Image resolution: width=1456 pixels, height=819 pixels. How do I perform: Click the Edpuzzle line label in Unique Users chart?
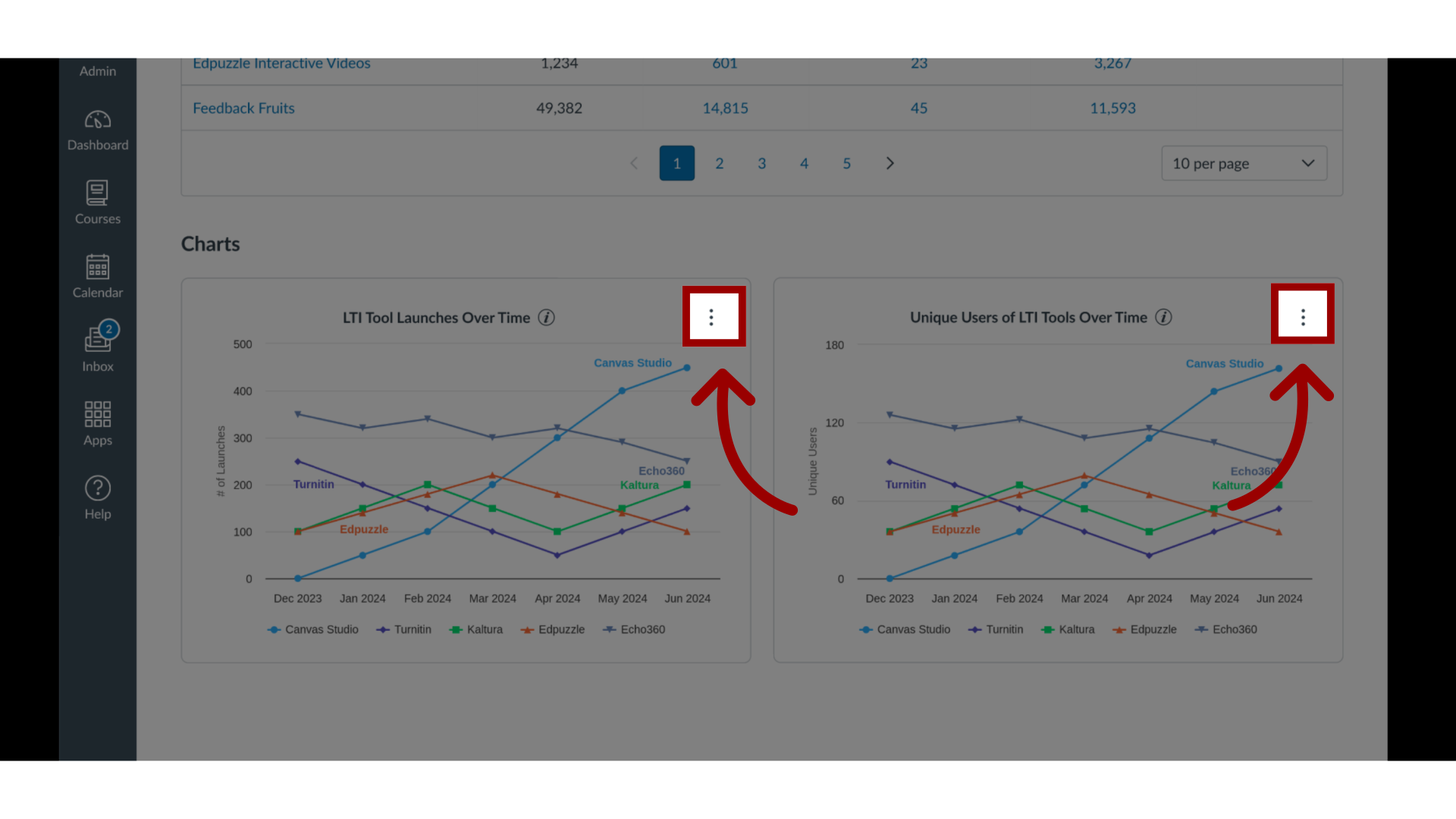coord(955,529)
